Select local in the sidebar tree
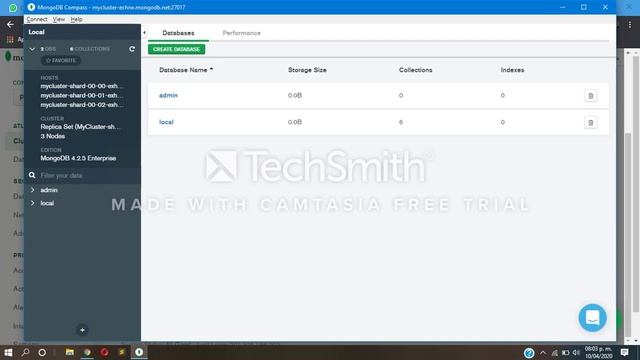Viewport: 640px width, 360px height. click(x=47, y=203)
